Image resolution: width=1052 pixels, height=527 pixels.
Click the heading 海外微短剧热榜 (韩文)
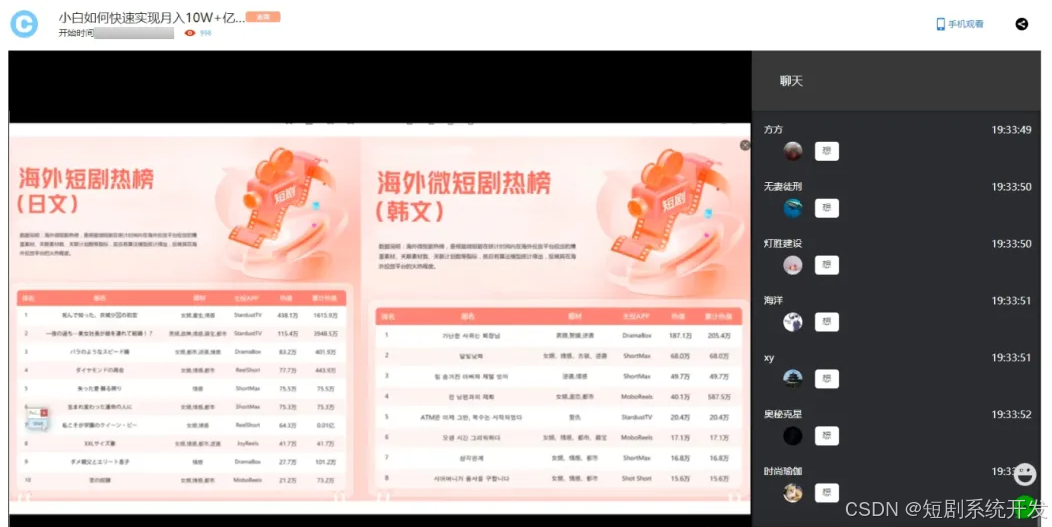click(464, 197)
